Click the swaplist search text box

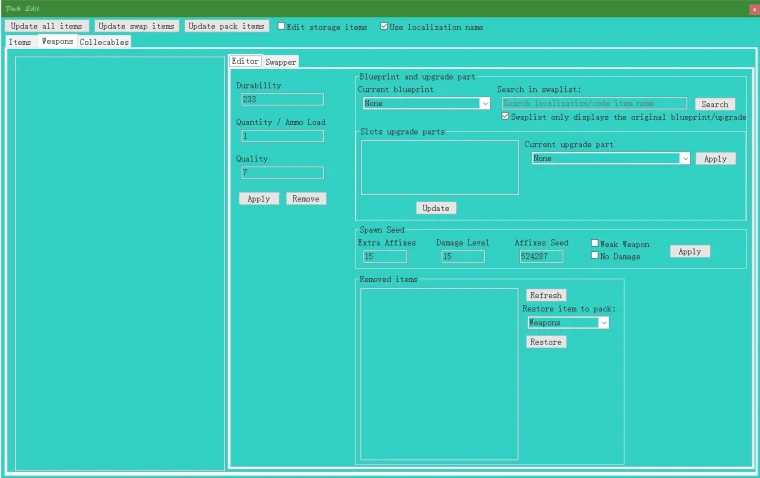[593, 103]
